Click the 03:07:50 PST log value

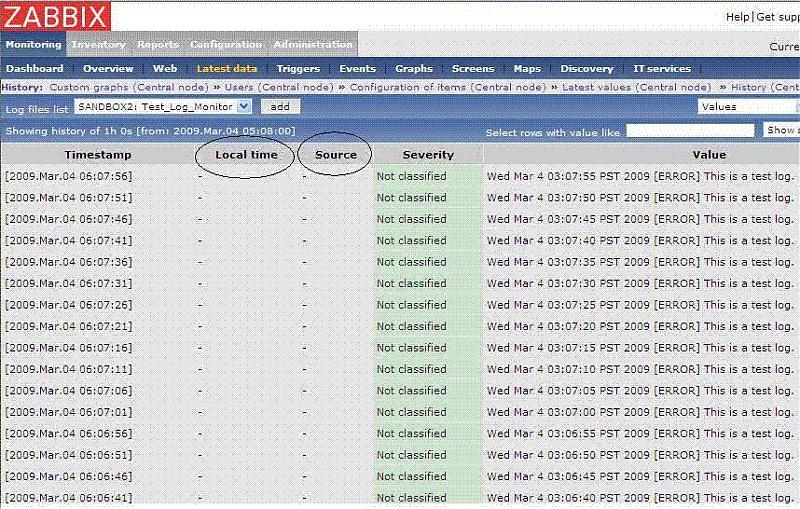coord(640,197)
